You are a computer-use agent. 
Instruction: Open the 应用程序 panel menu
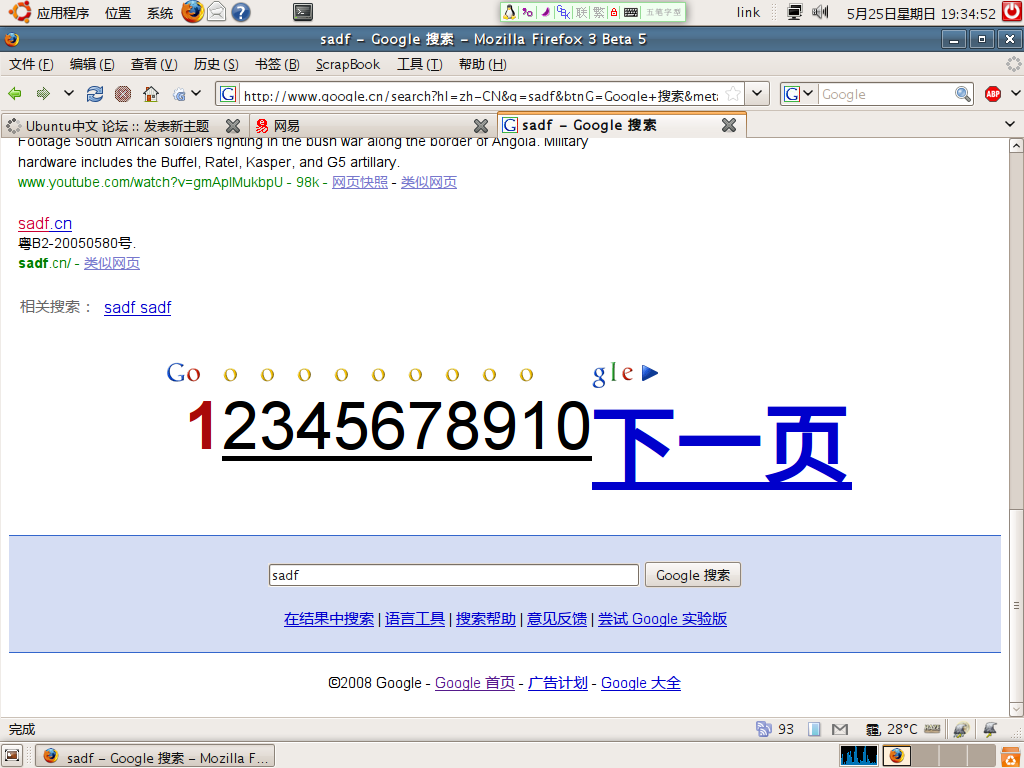[63, 12]
